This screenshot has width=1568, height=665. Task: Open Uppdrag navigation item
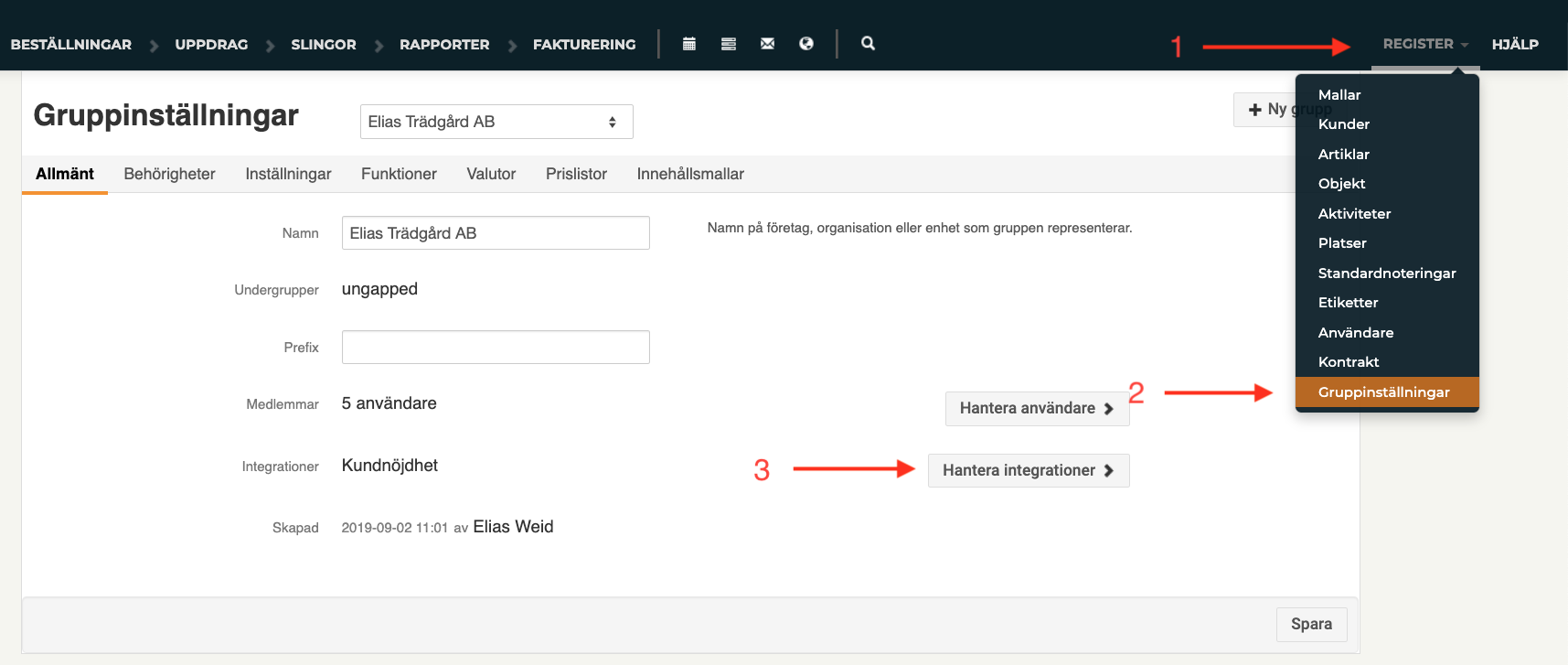click(211, 44)
